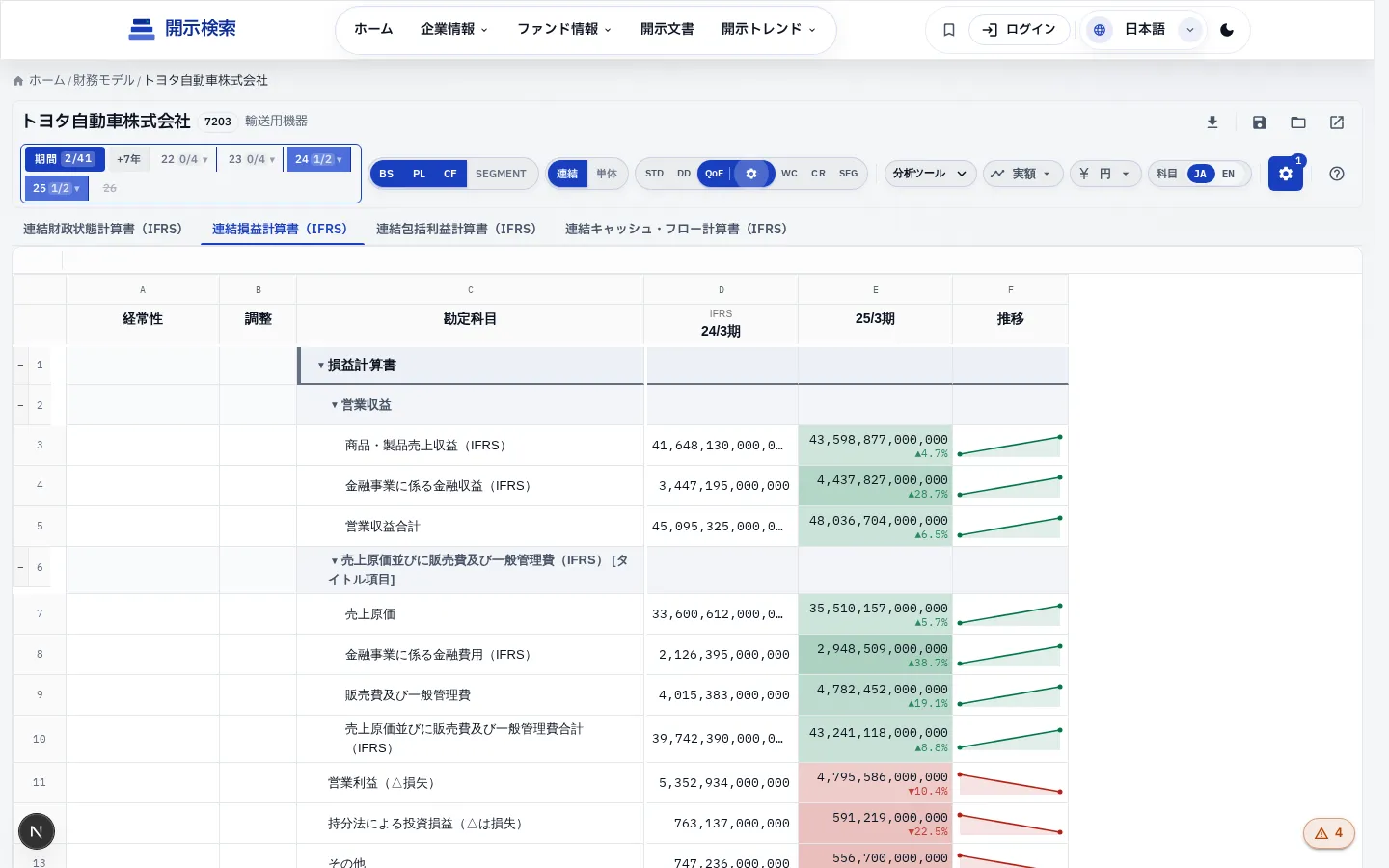This screenshot has width=1389, height=868.
Task: Collapse row 1 with minus button
Action: (x=20, y=366)
